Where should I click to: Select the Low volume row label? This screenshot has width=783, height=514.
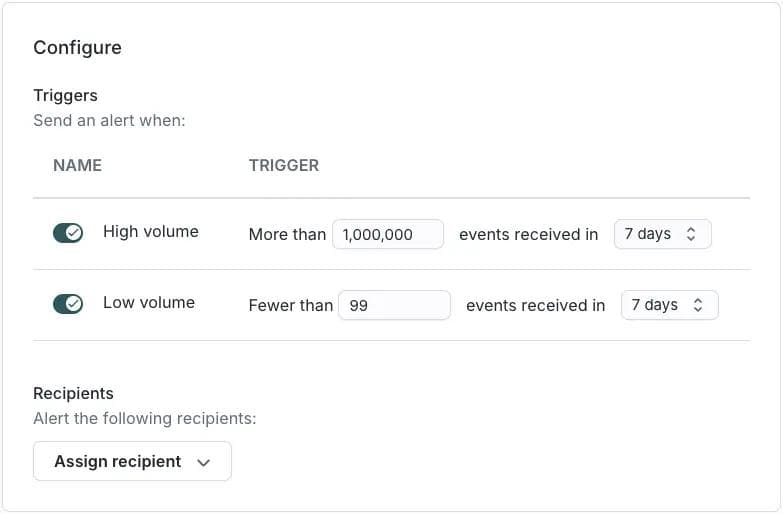coord(149,302)
